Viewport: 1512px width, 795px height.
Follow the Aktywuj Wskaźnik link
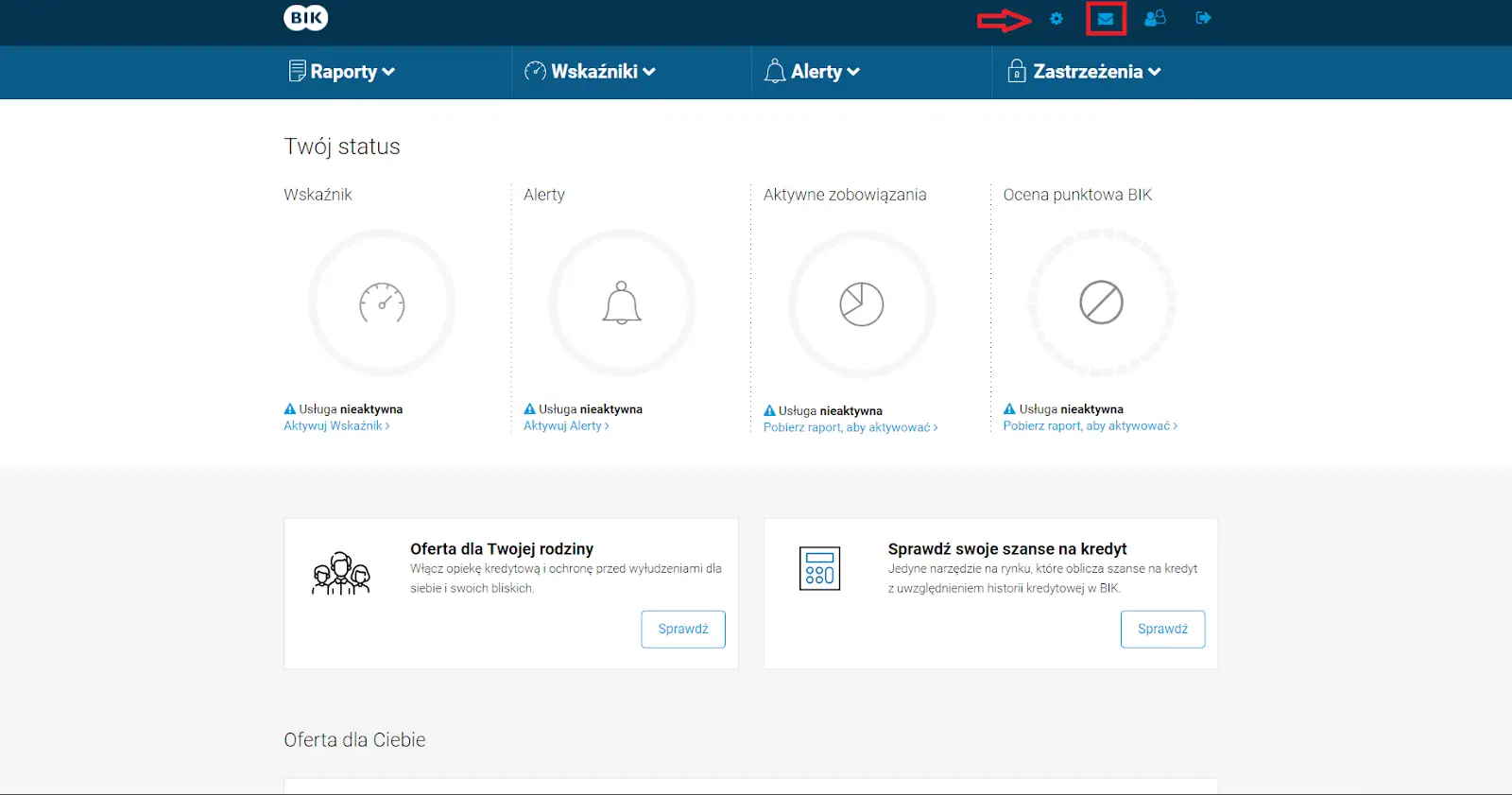(336, 426)
